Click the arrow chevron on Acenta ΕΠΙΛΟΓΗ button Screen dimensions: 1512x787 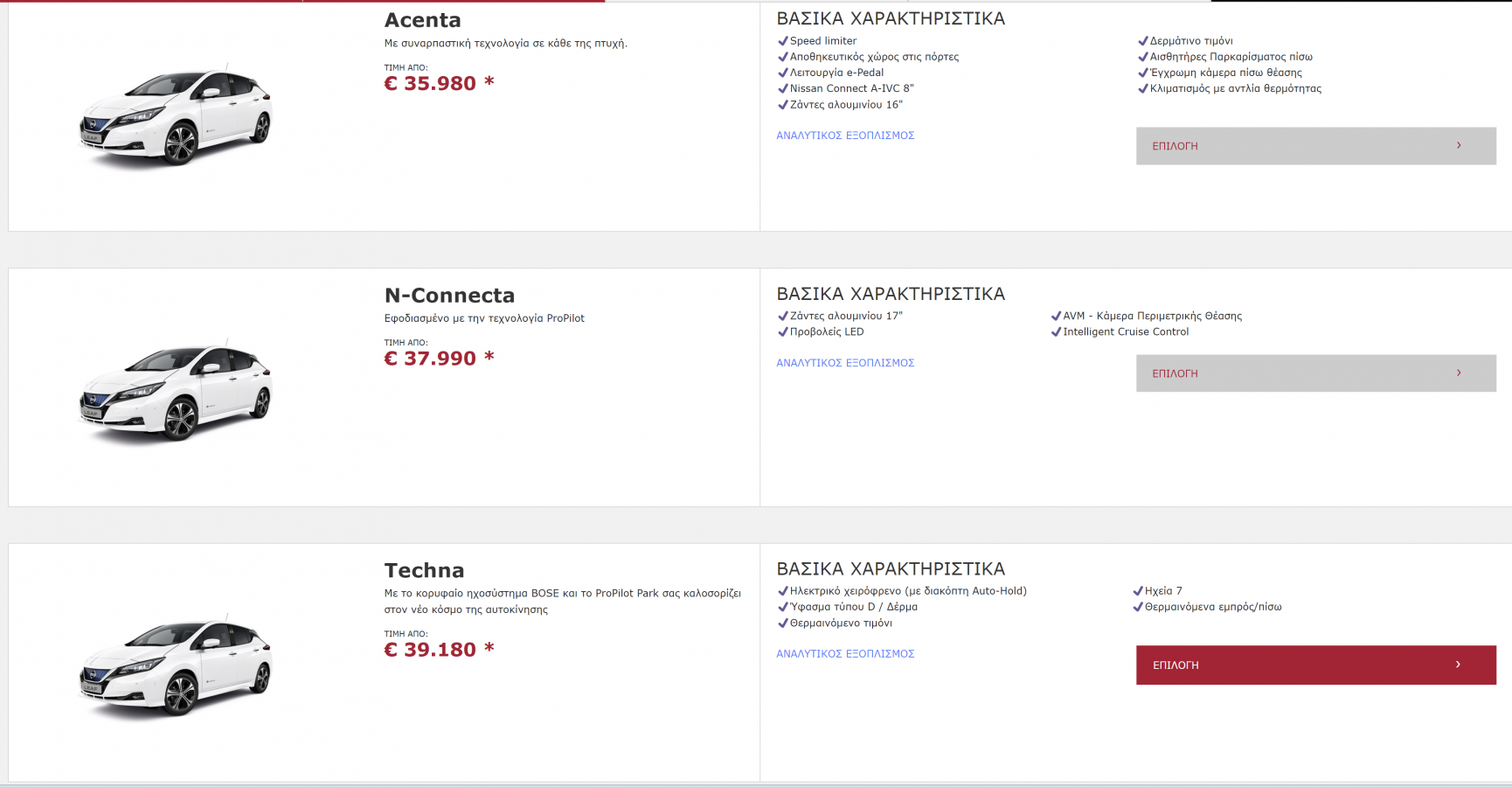coord(1459,146)
